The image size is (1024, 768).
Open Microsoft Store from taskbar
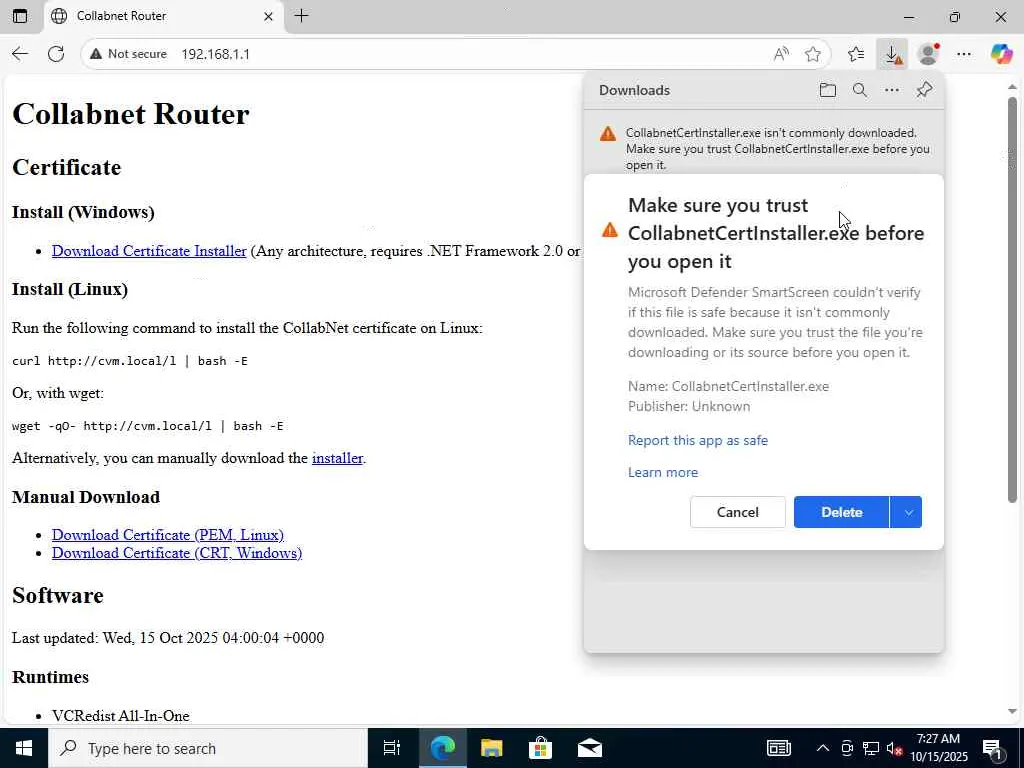(x=541, y=748)
